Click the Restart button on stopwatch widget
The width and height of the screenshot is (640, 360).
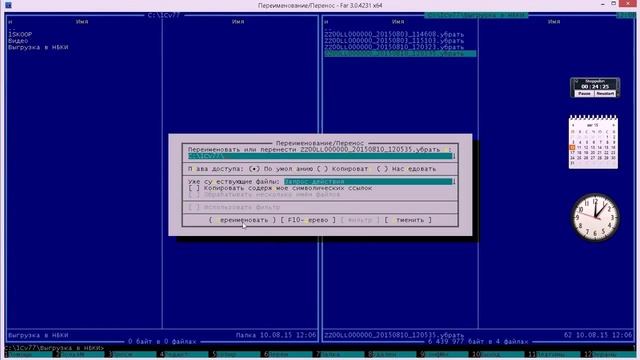click(605, 93)
